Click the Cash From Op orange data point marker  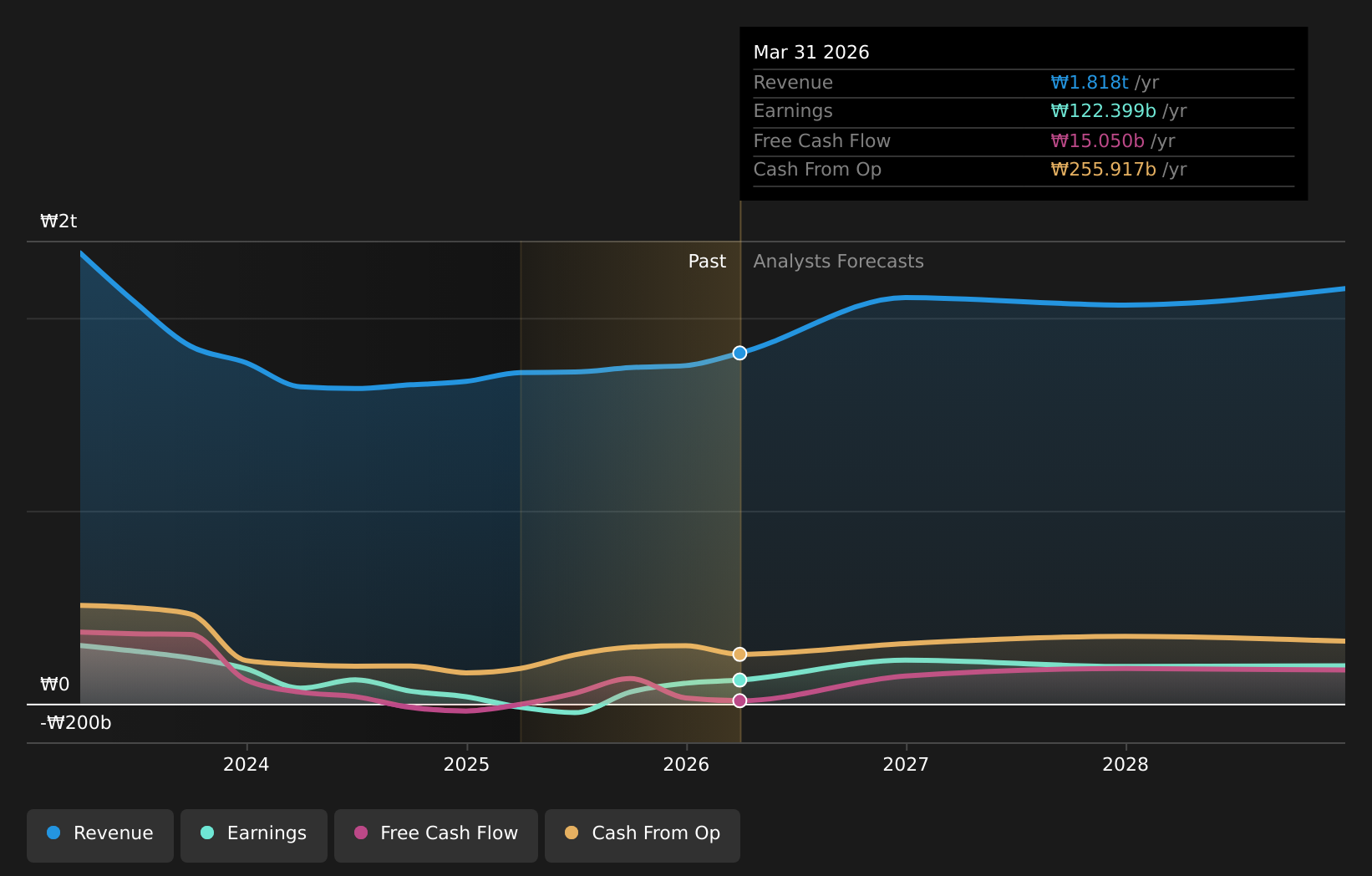739,654
